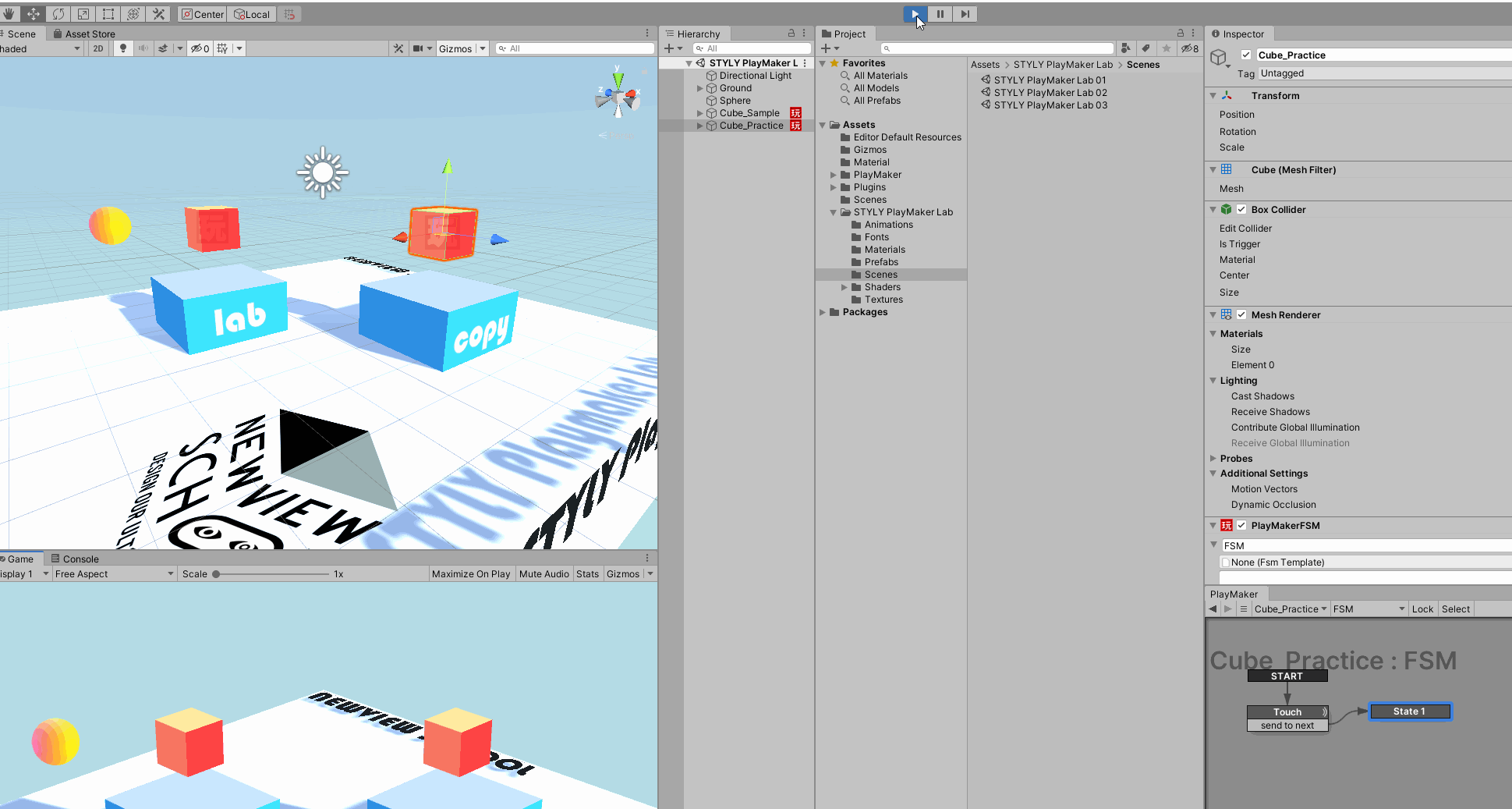Toggle the scene effects icon
Viewport: 1512px width, 809px height.
point(163,48)
